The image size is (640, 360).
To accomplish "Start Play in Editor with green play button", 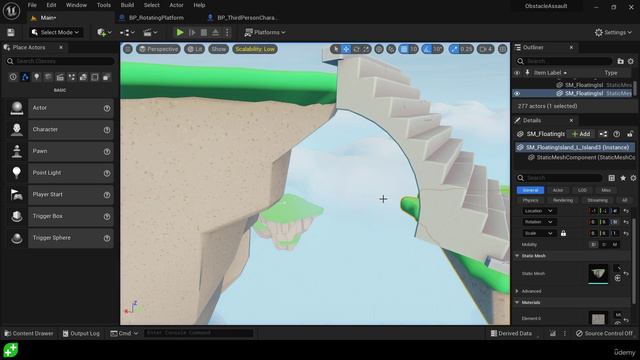I will [x=180, y=32].
